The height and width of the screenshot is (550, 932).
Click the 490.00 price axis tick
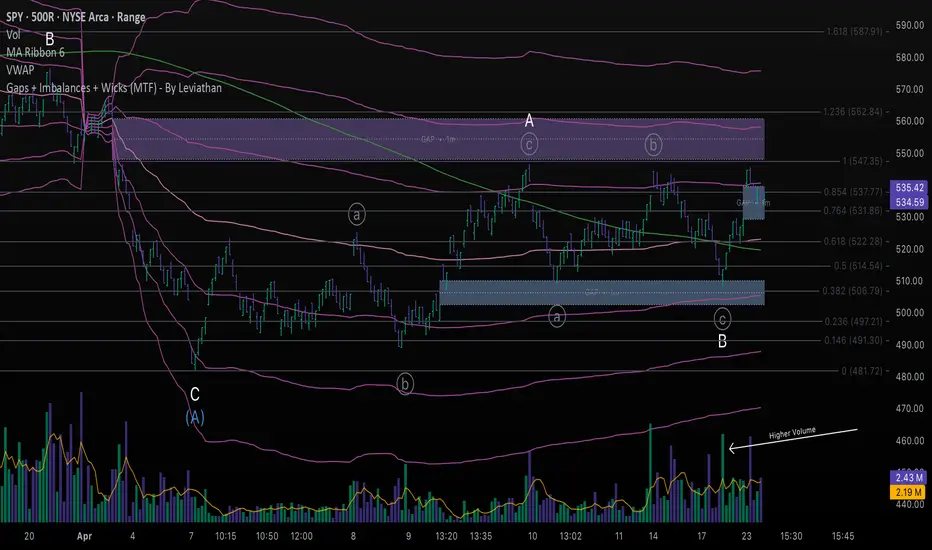(910, 344)
